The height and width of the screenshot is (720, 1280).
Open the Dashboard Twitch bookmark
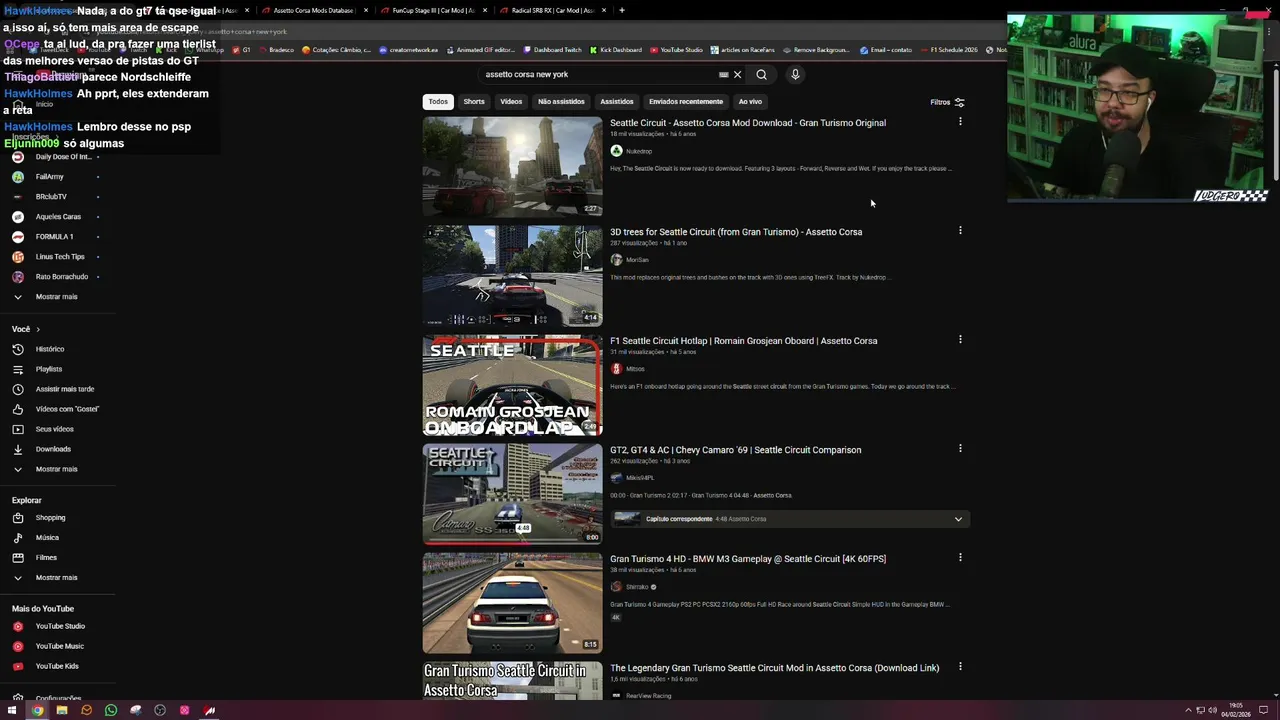(551, 50)
